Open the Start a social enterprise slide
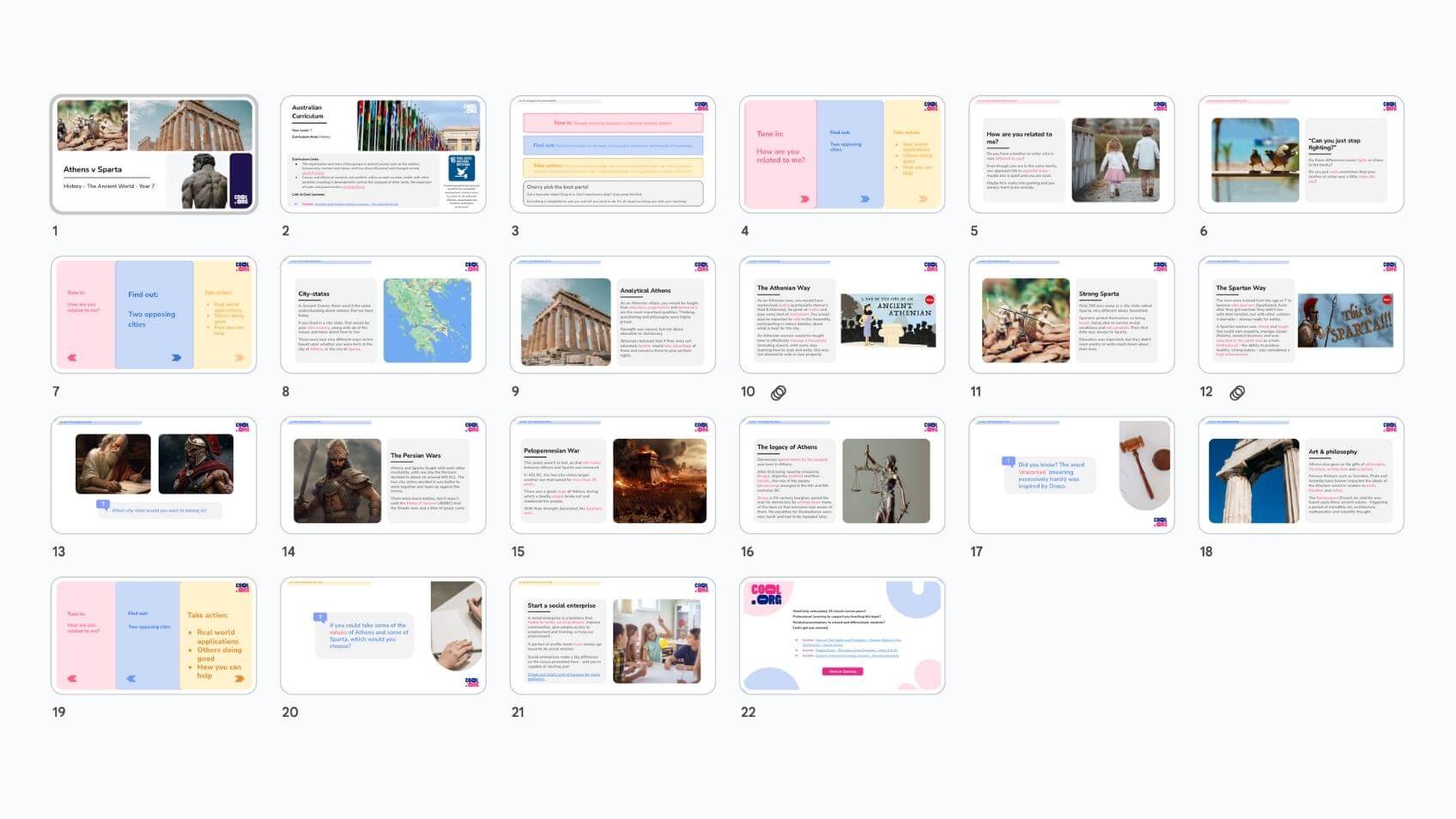This screenshot has height=819, width=1456. click(612, 636)
